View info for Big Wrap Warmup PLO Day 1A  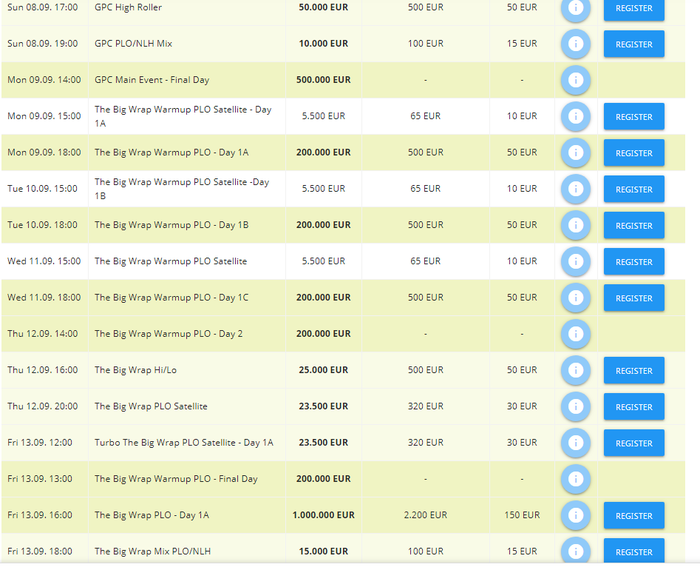[x=575, y=153]
